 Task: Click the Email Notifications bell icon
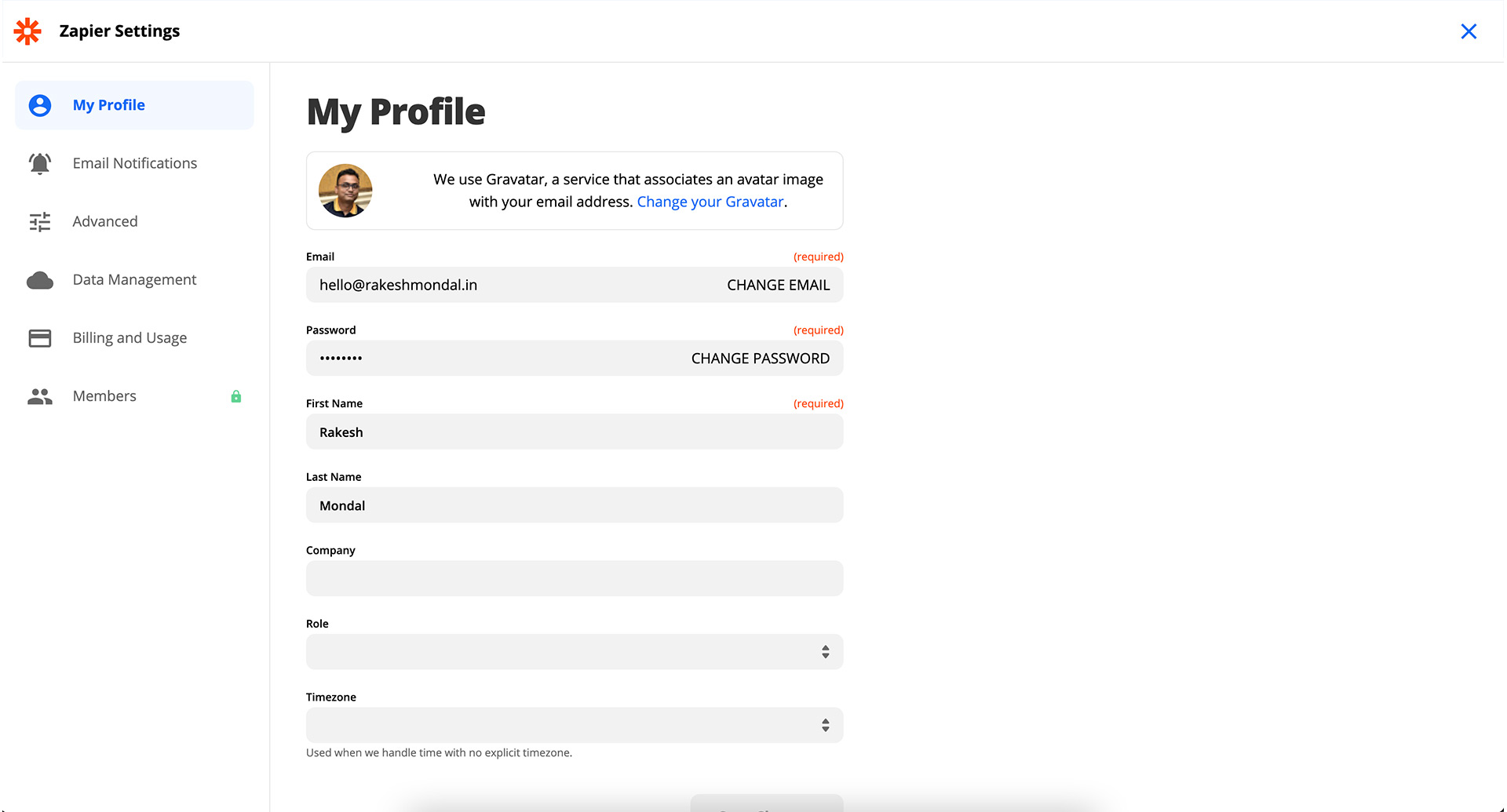[40, 163]
